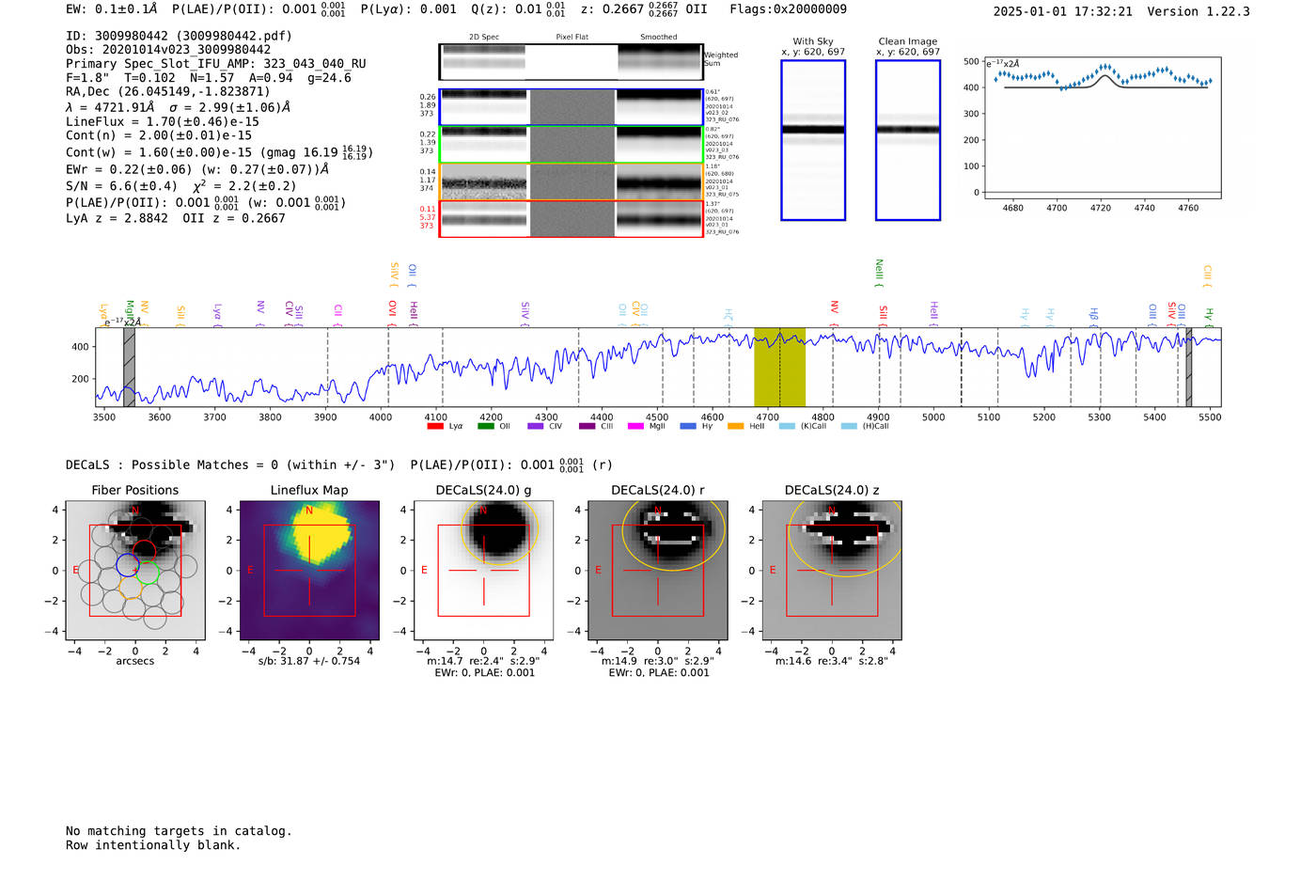Click the green fiber circle in Fiber Positions
Image resolution: width=1316 pixels, height=896 pixels.
148,574
